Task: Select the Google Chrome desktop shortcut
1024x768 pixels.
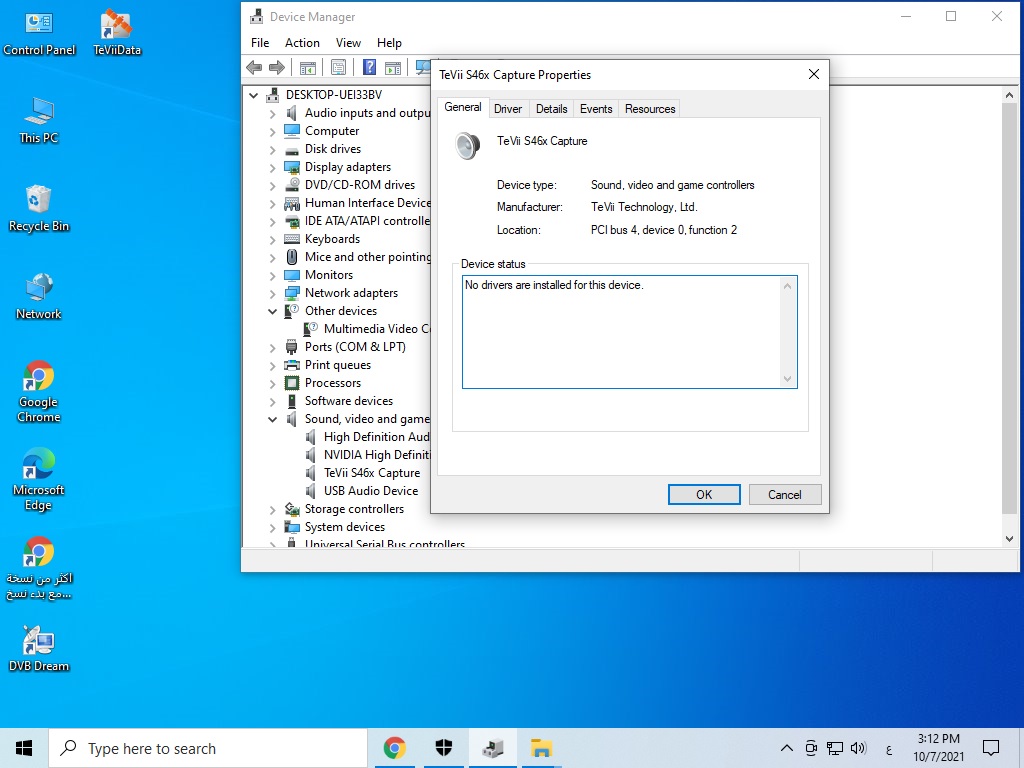Action: [x=39, y=392]
